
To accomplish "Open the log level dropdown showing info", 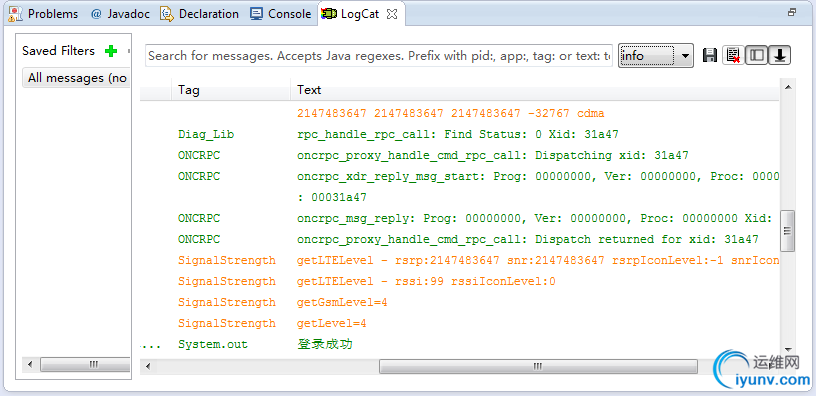I will point(656,56).
